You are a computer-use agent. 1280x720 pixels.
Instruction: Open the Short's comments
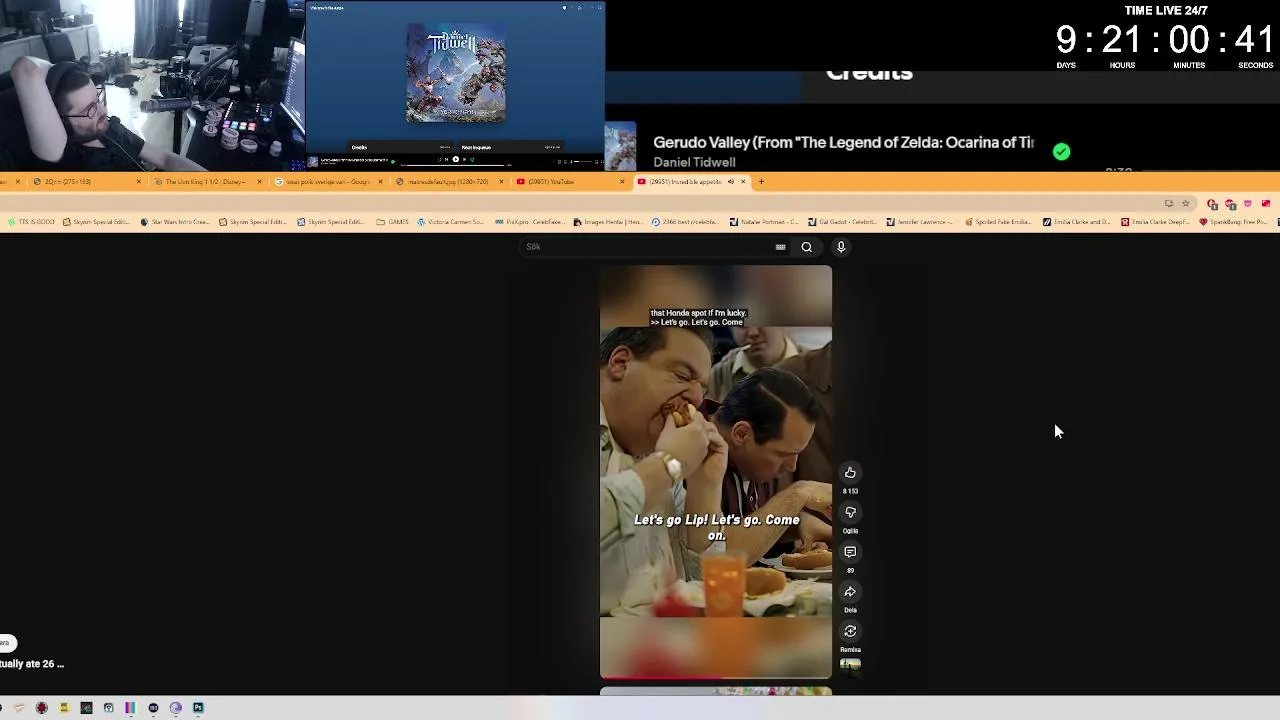tap(850, 552)
